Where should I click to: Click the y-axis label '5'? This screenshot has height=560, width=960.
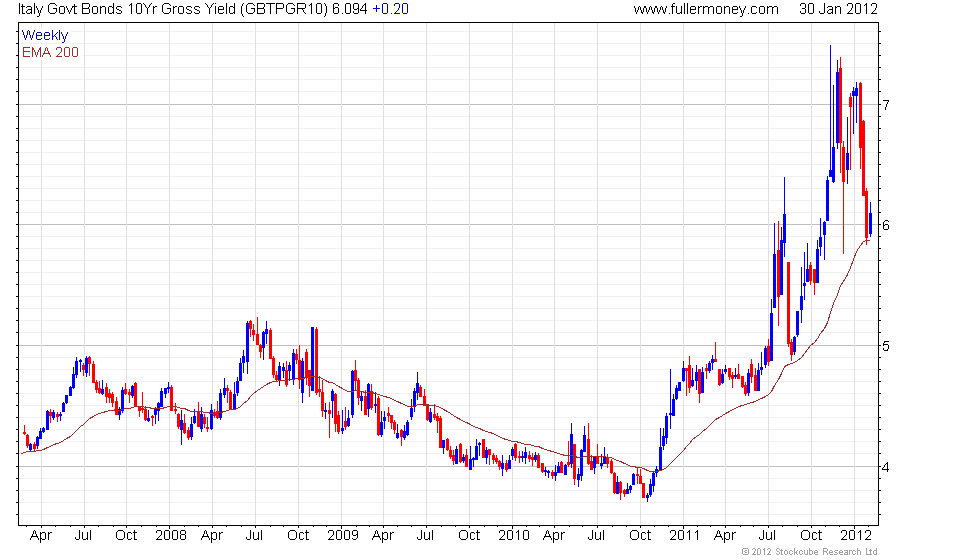coord(886,346)
